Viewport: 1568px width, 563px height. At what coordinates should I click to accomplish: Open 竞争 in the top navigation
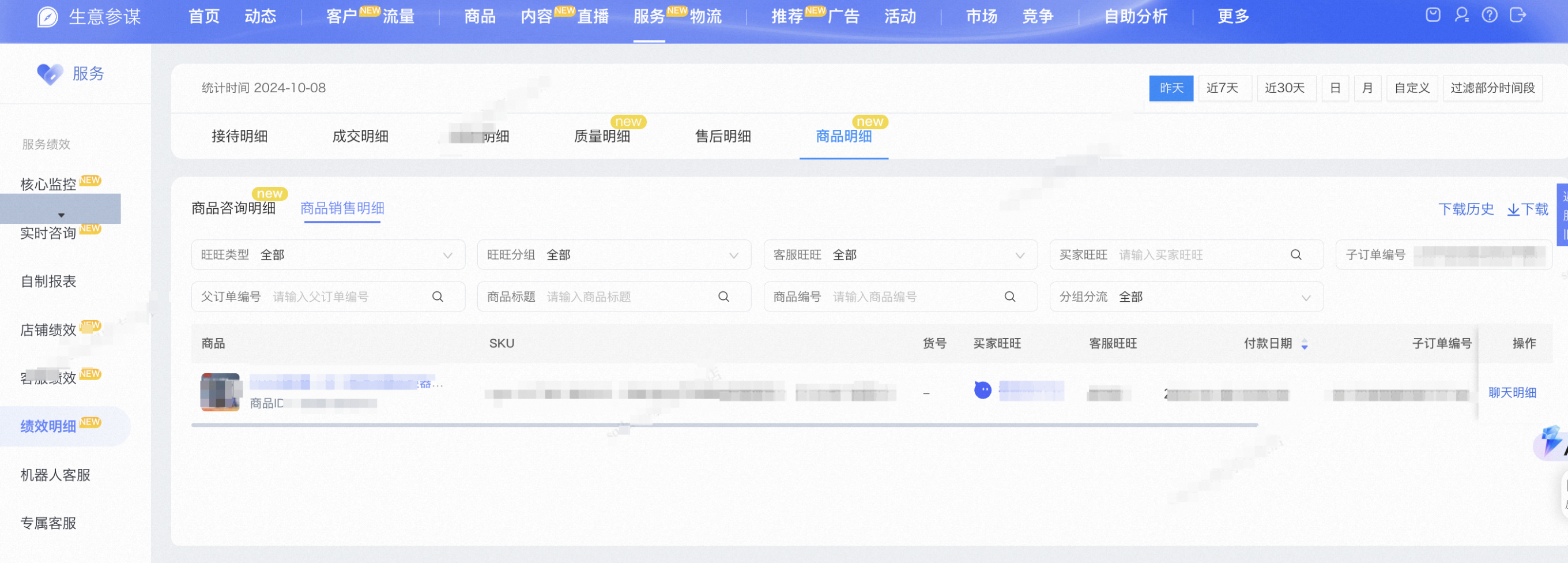coord(1038,17)
